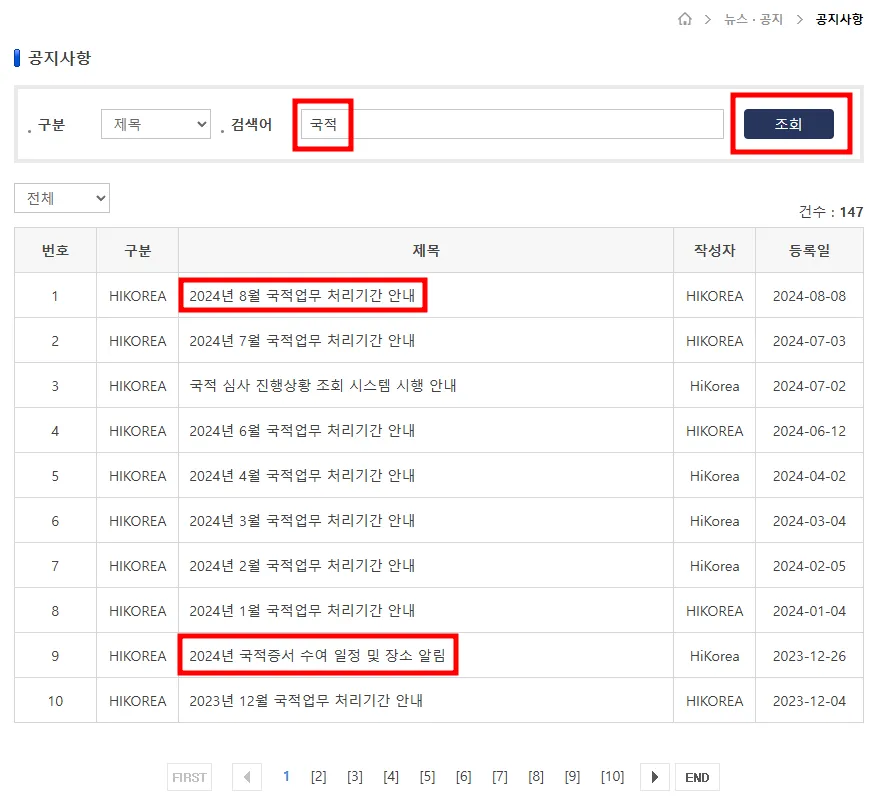
Task: Open notice 2024년 1월 국적업무 처리기간 안내
Action: coord(302,610)
